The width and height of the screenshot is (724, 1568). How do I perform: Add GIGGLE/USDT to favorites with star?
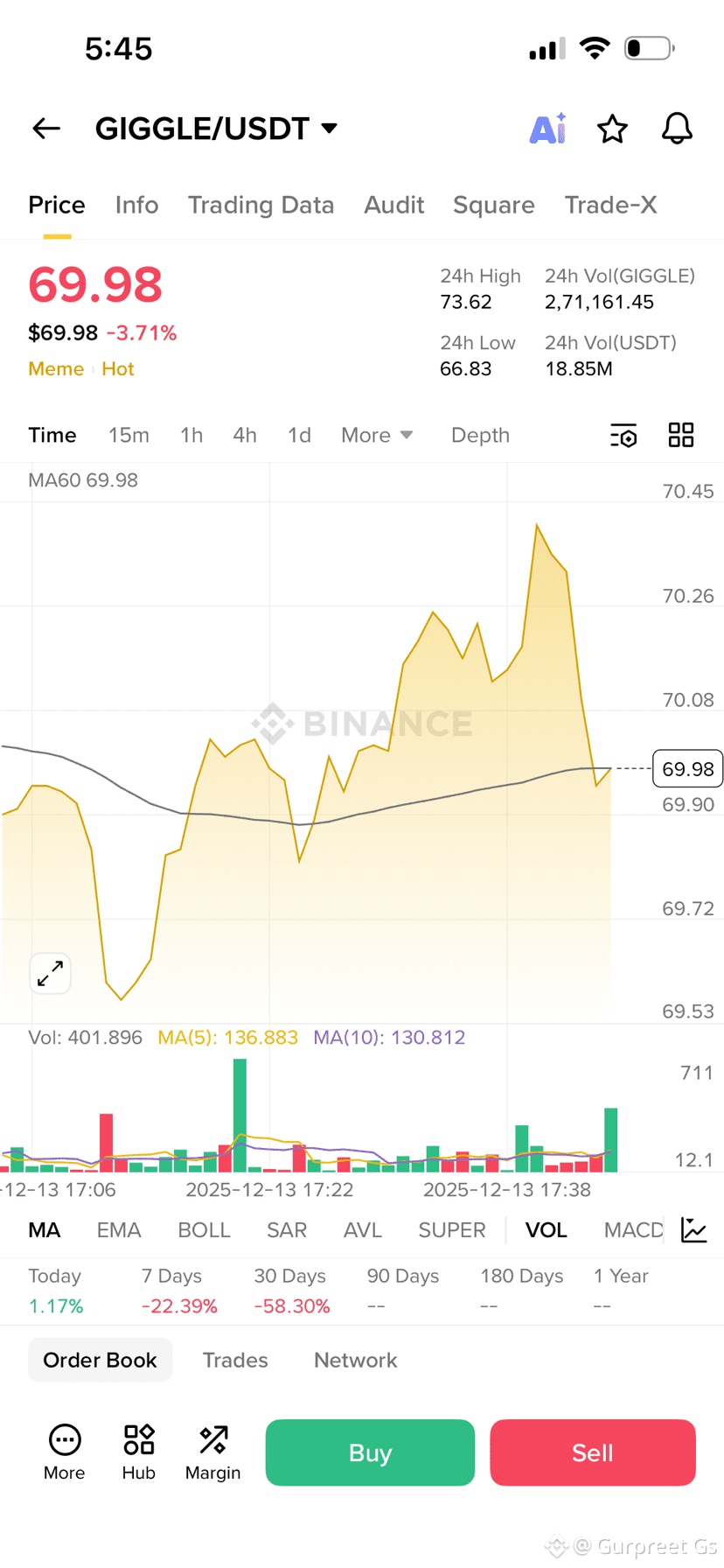click(612, 129)
